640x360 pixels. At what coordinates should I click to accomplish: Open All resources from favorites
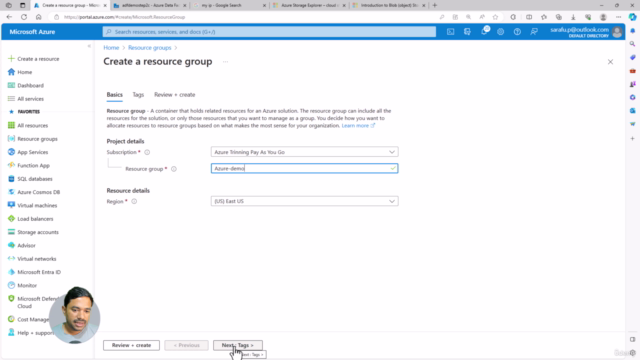(x=32, y=125)
